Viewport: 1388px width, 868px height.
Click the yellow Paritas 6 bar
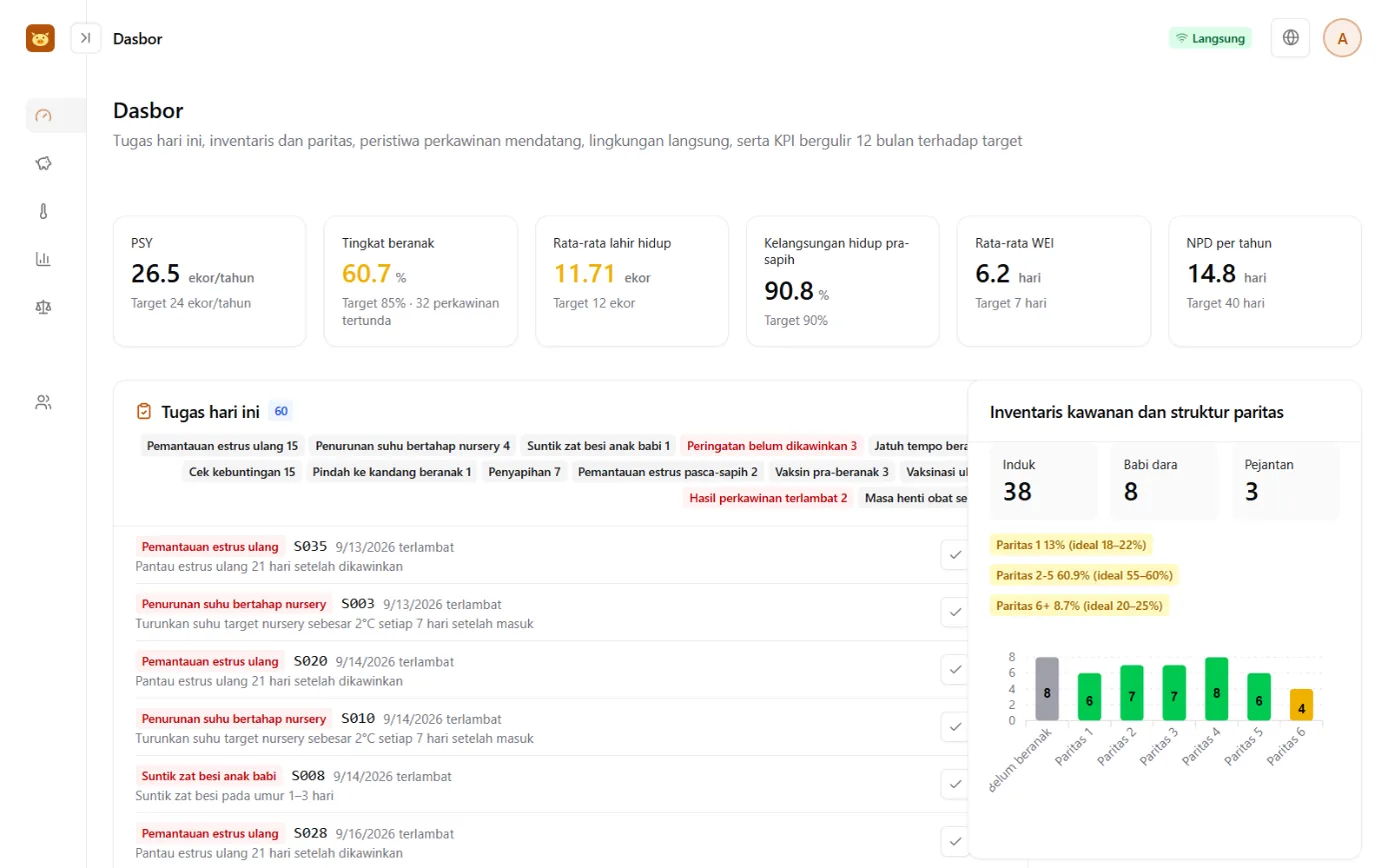click(x=1301, y=705)
